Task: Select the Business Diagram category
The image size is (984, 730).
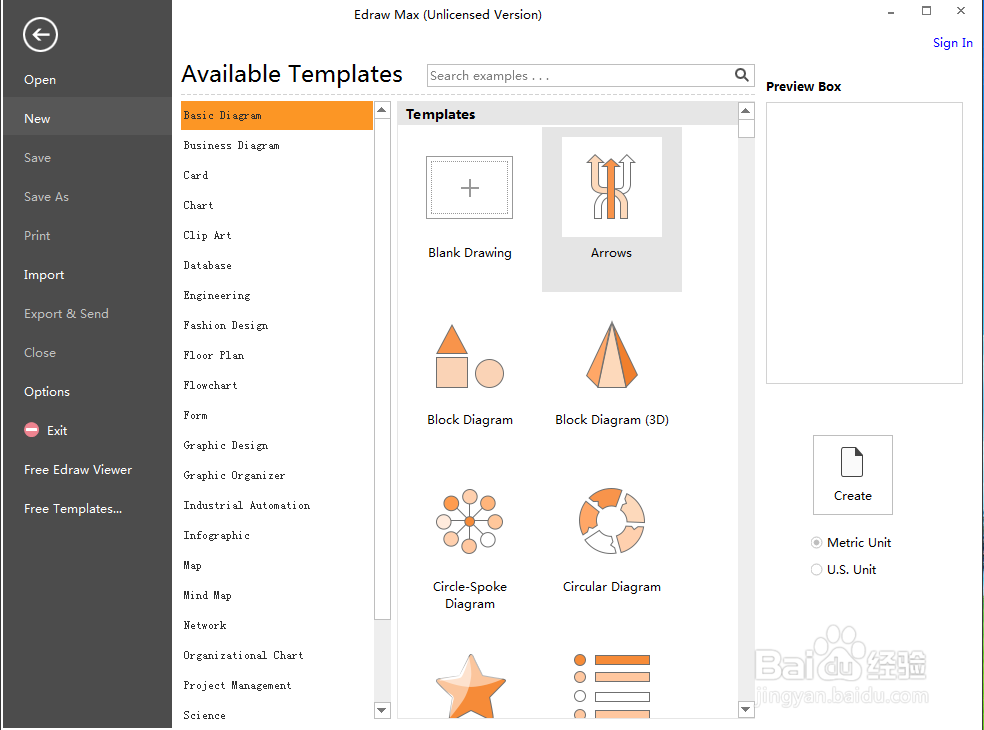Action: [x=232, y=146]
